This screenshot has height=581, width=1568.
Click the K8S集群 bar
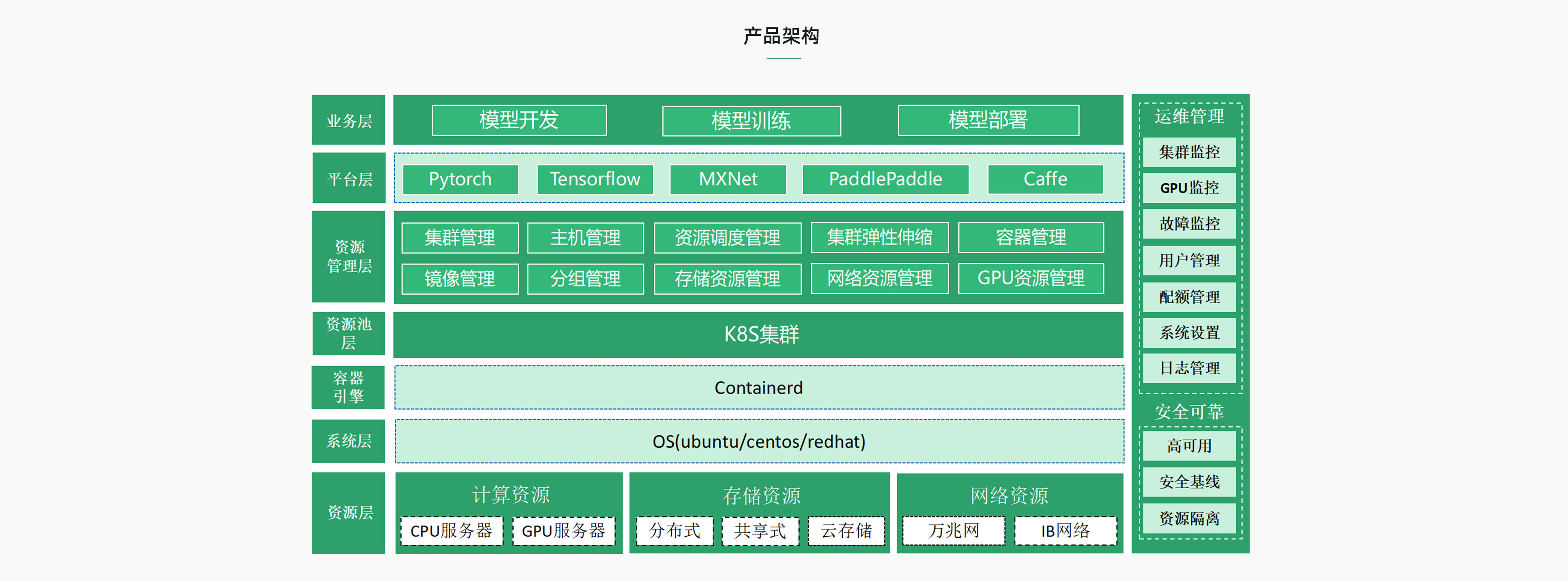pyautogui.click(x=758, y=335)
